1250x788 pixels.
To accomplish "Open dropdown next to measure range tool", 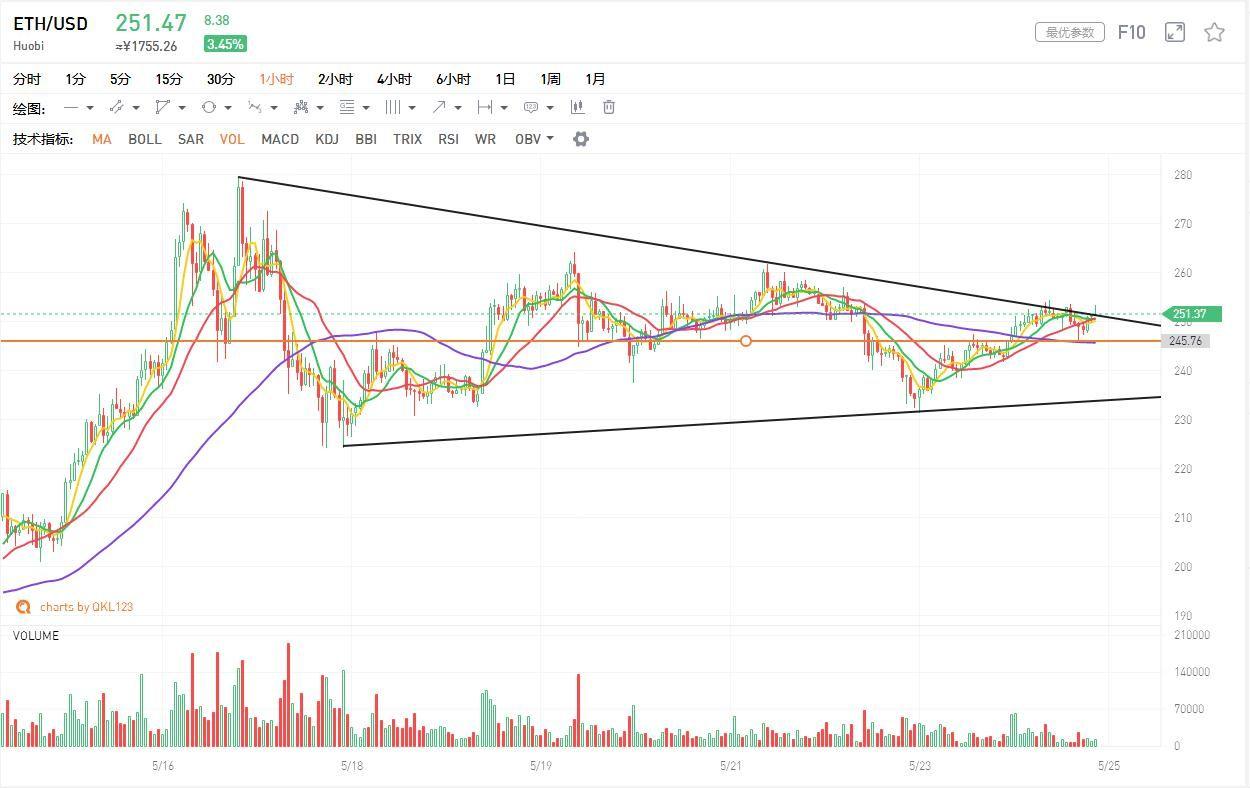I will tap(504, 108).
